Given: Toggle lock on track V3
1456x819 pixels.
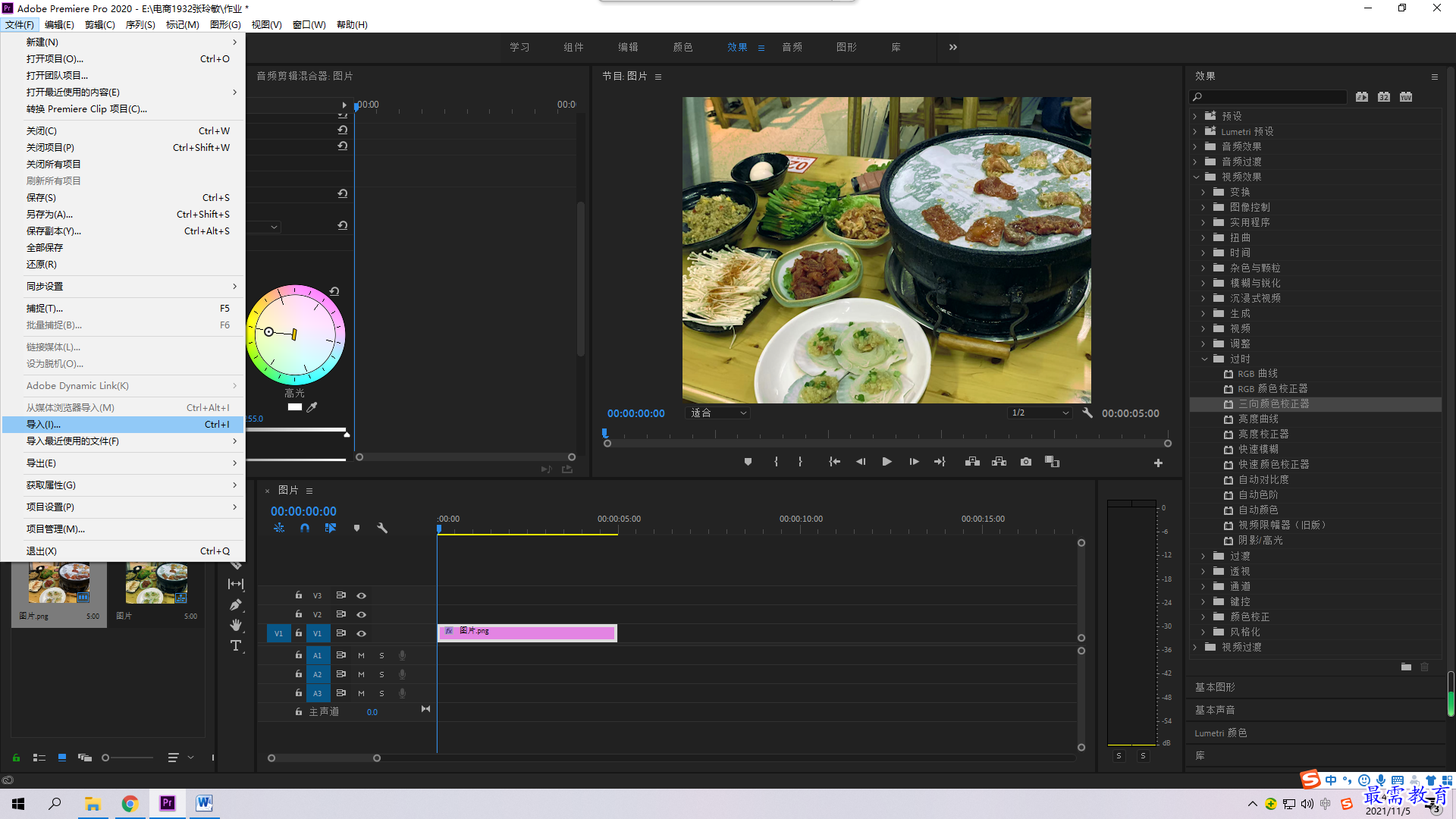Looking at the screenshot, I should (299, 595).
